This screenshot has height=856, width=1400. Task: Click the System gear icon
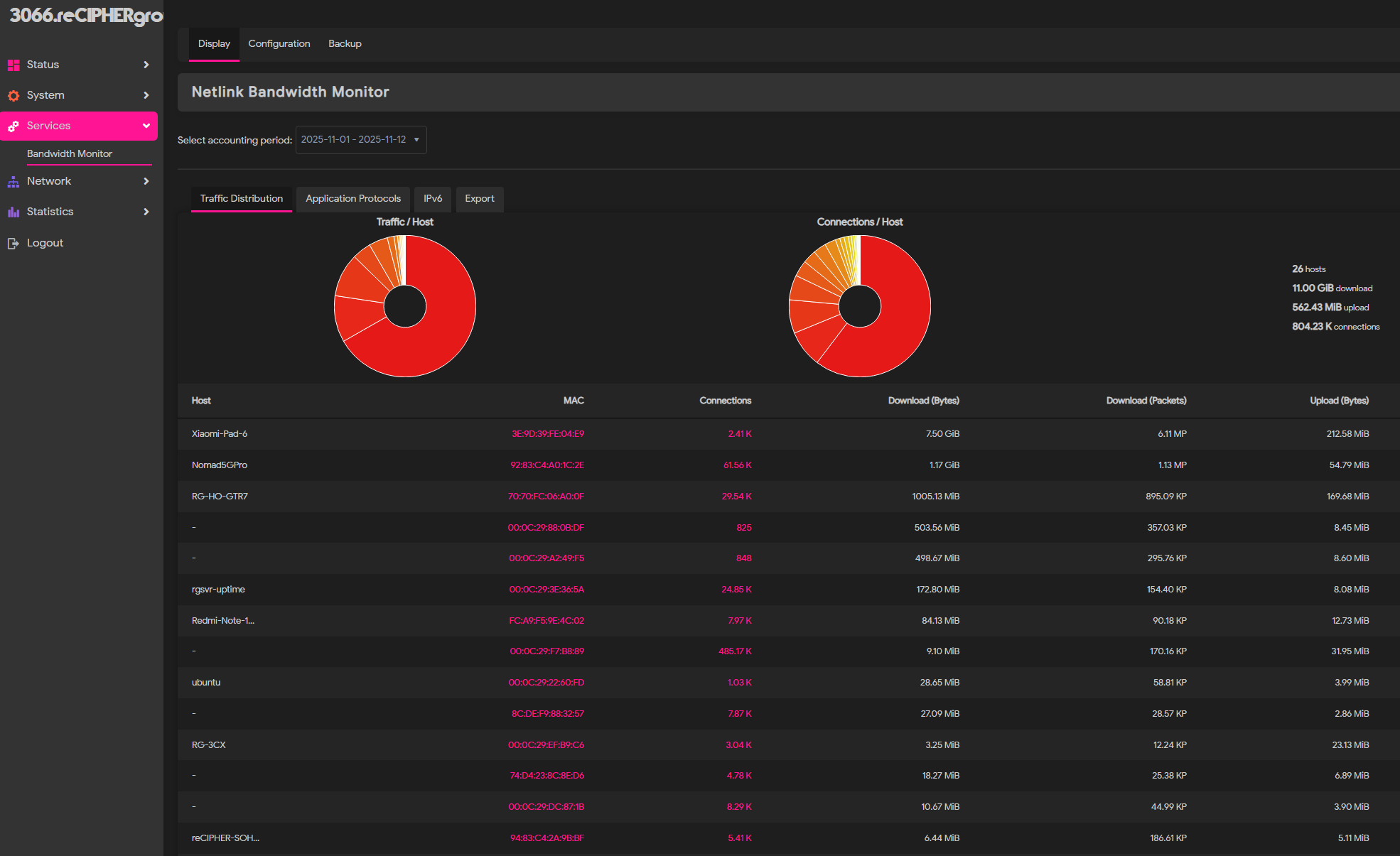(x=14, y=95)
